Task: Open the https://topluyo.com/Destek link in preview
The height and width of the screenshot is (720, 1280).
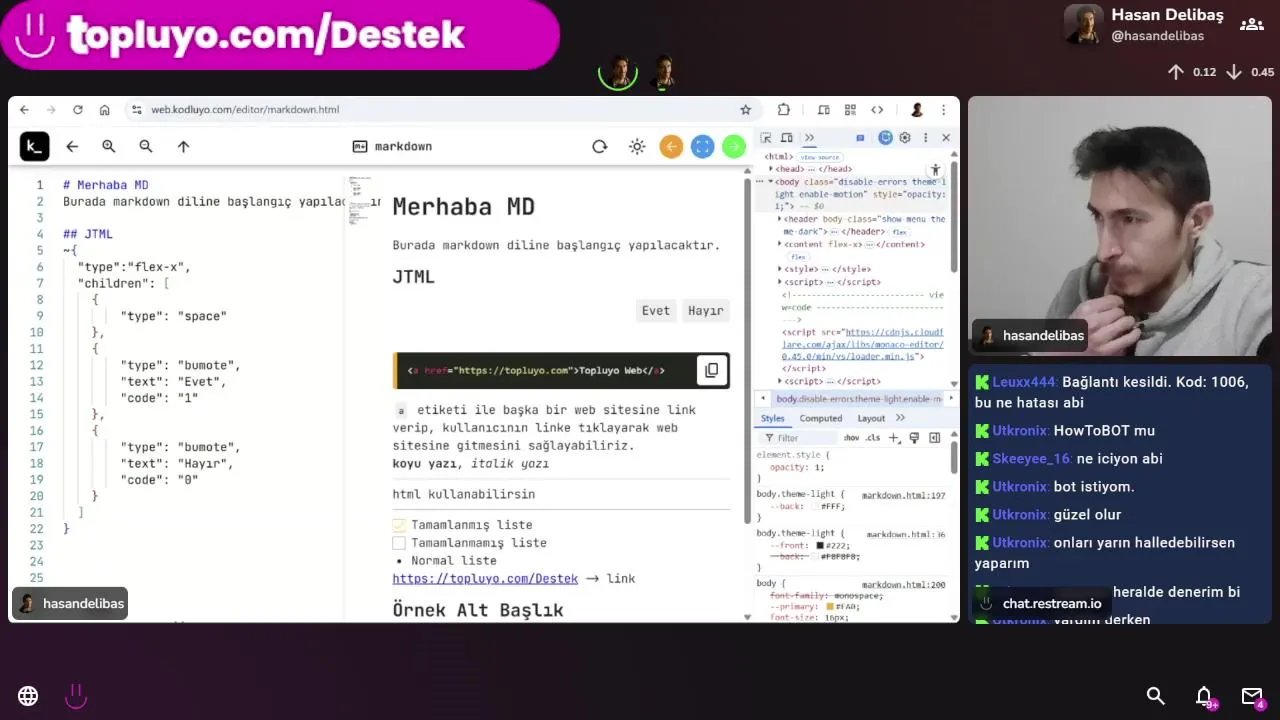Action: (x=485, y=579)
